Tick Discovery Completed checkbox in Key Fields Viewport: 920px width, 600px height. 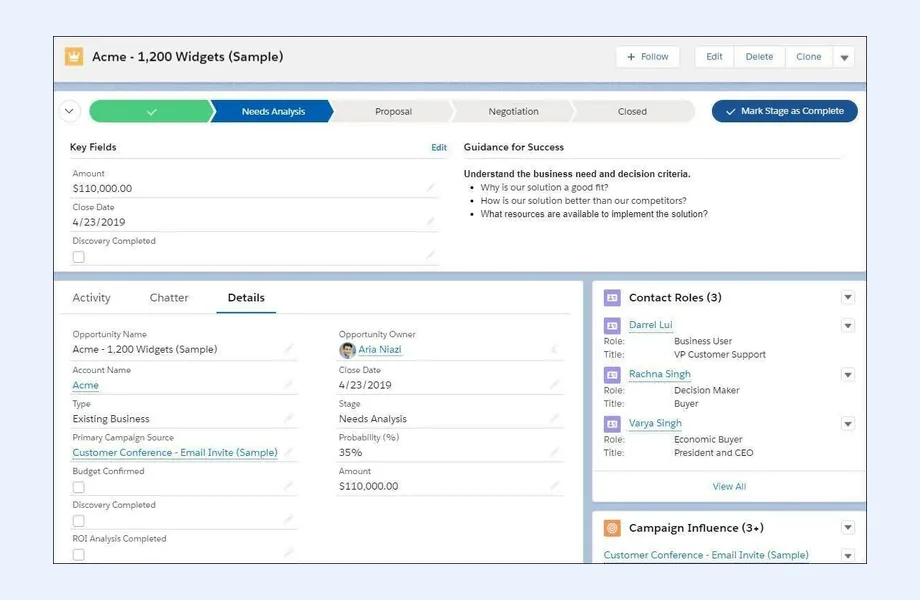point(79,257)
